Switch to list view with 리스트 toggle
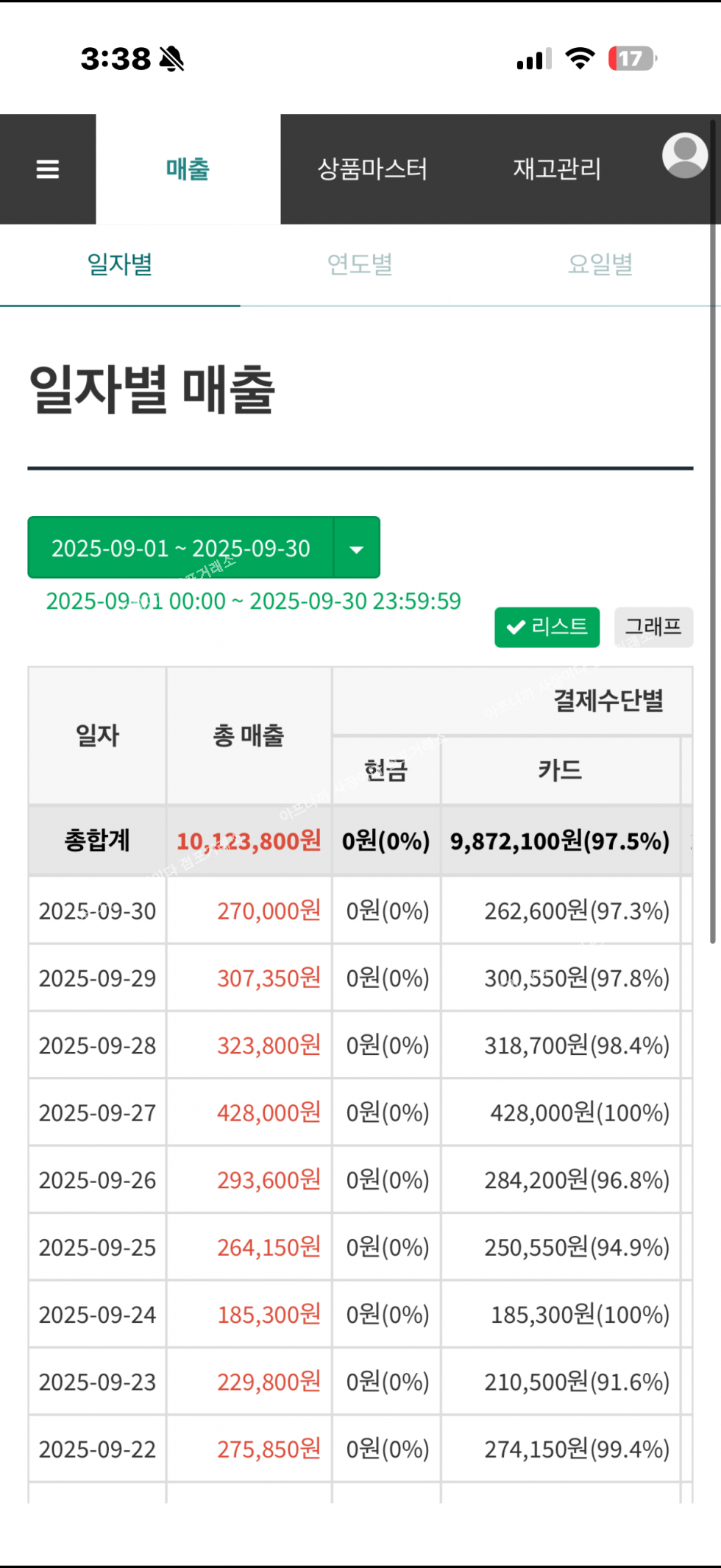The height and width of the screenshot is (1568, 721). [547, 627]
